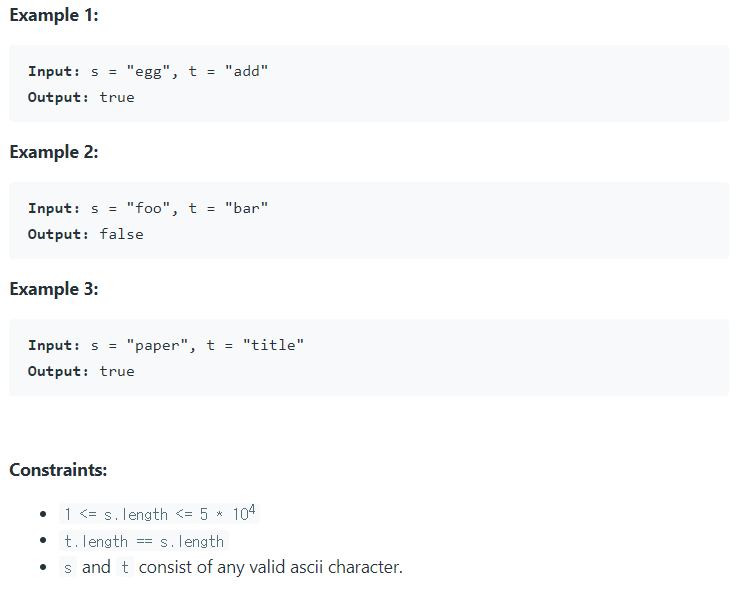
Task: Click the t.length == s.length constraint
Action: (x=144, y=541)
